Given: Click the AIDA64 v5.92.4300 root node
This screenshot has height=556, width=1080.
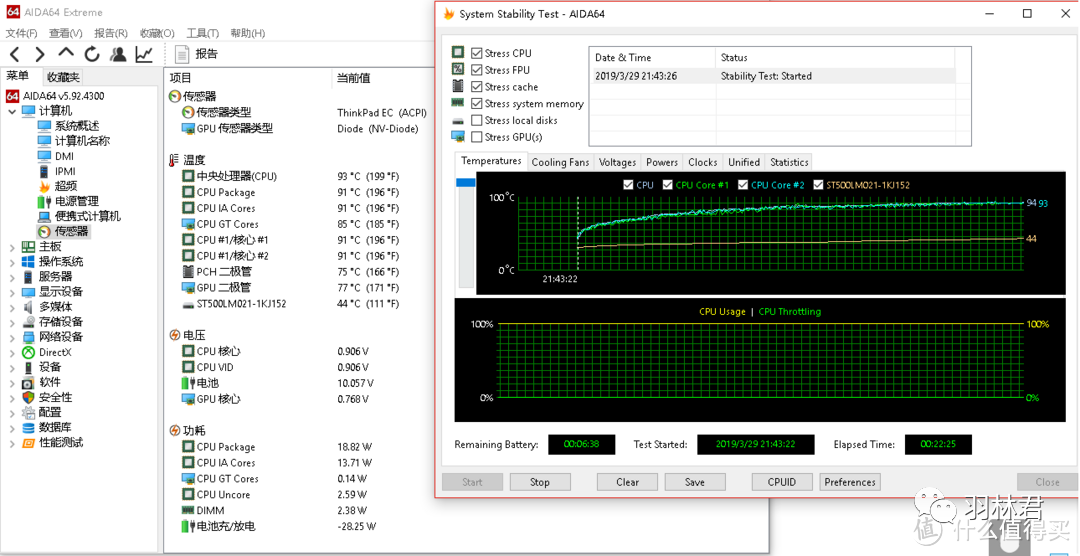Looking at the screenshot, I should pyautogui.click(x=63, y=96).
